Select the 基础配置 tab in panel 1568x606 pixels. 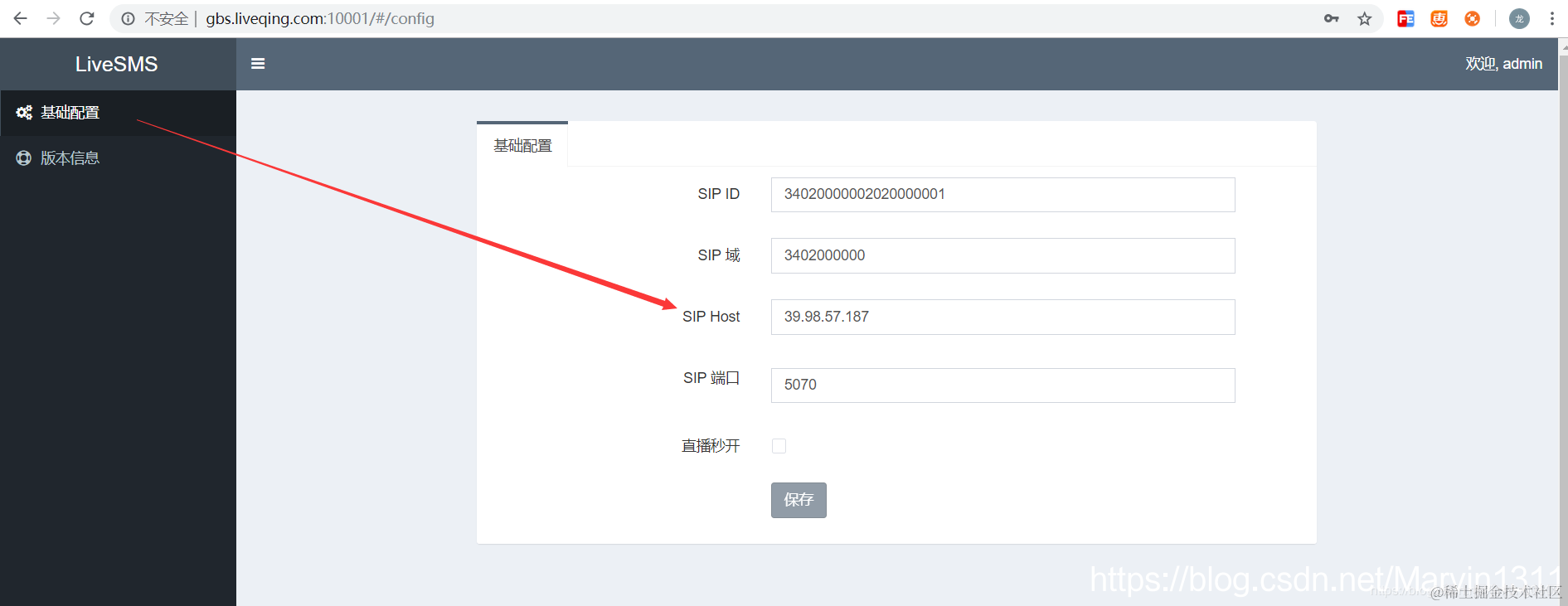point(522,145)
